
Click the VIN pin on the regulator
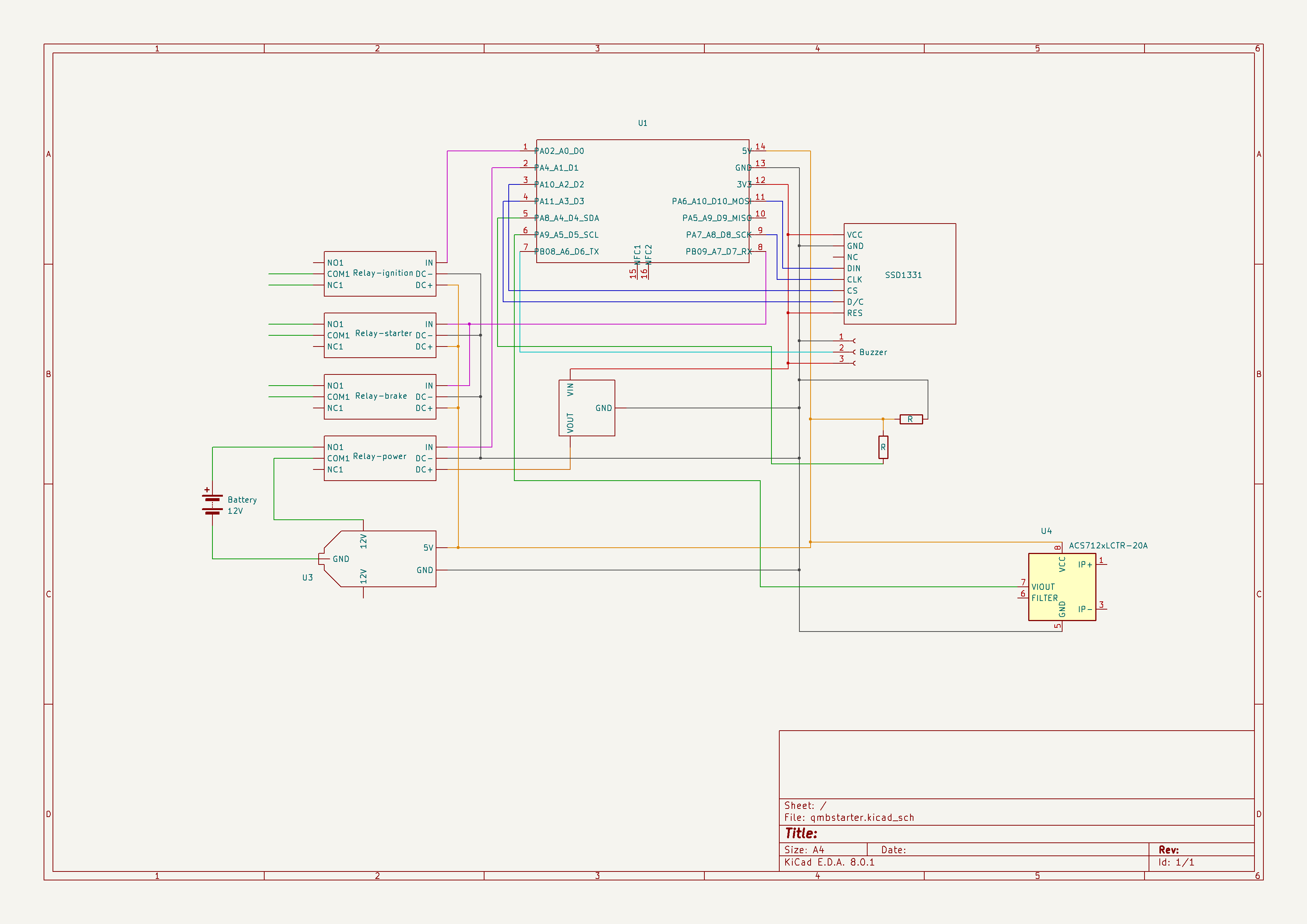570,390
